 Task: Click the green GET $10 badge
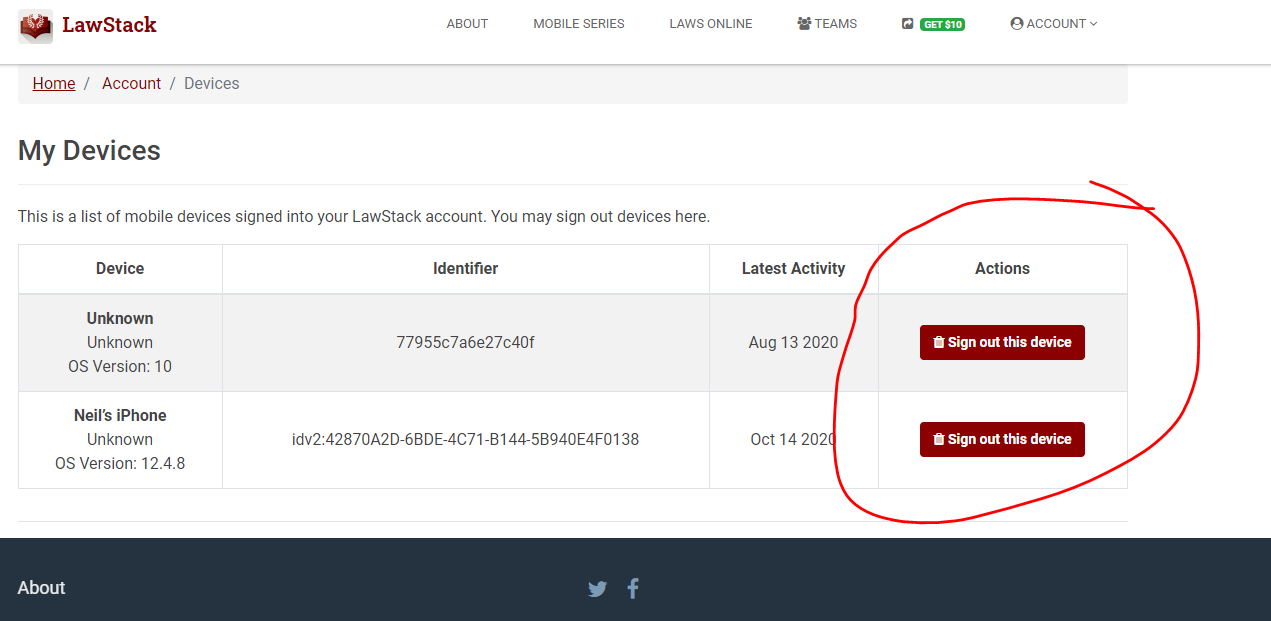(x=943, y=24)
